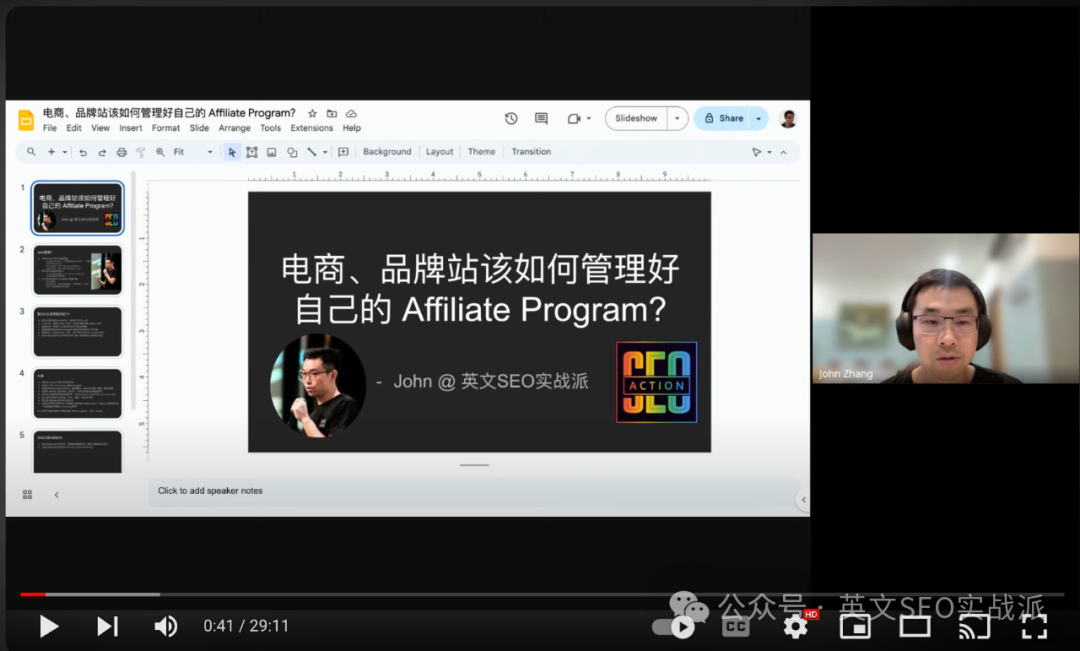Expand the line type dropdown arrow

[x=325, y=152]
